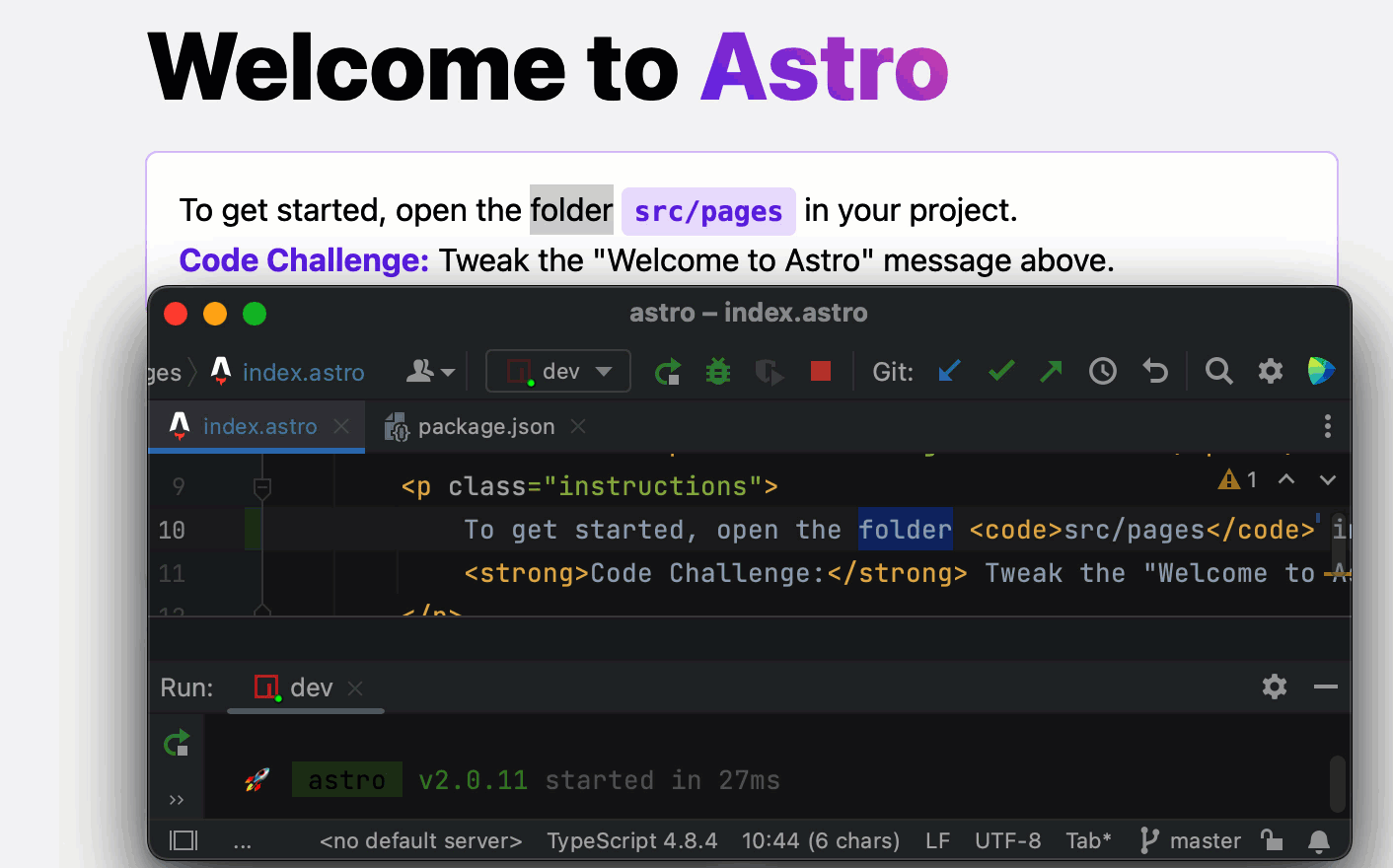Screen dimensions: 1393x868
Task: Open the Code With Me dropdown
Action: 428,371
